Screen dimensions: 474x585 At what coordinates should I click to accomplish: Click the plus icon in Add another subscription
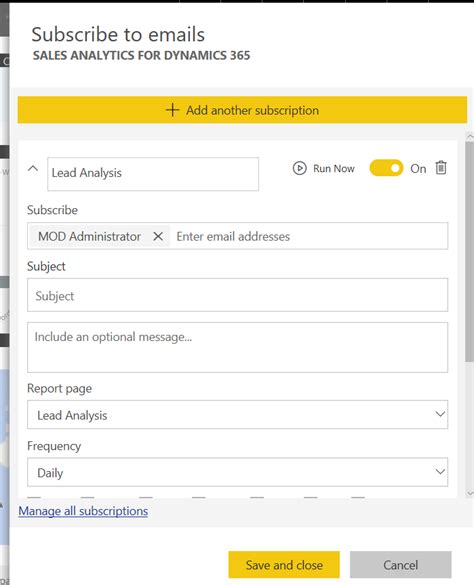(x=172, y=110)
